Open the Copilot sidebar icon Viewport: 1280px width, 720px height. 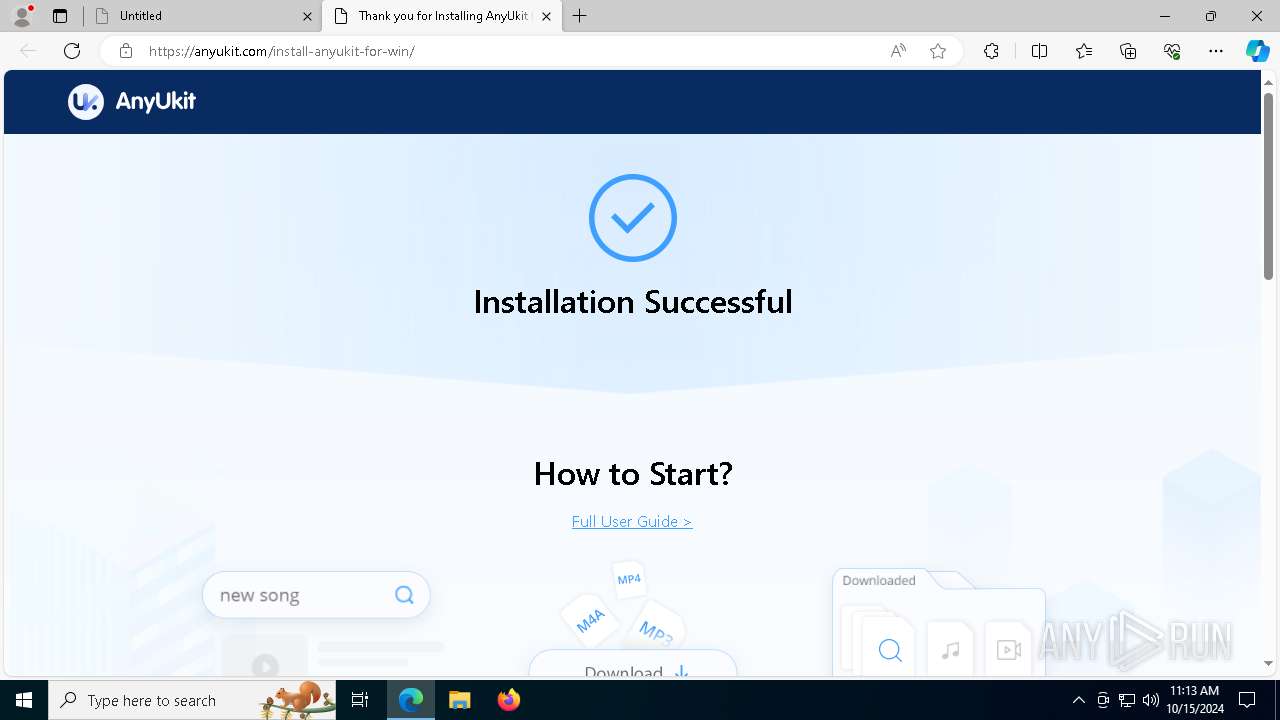(1257, 51)
